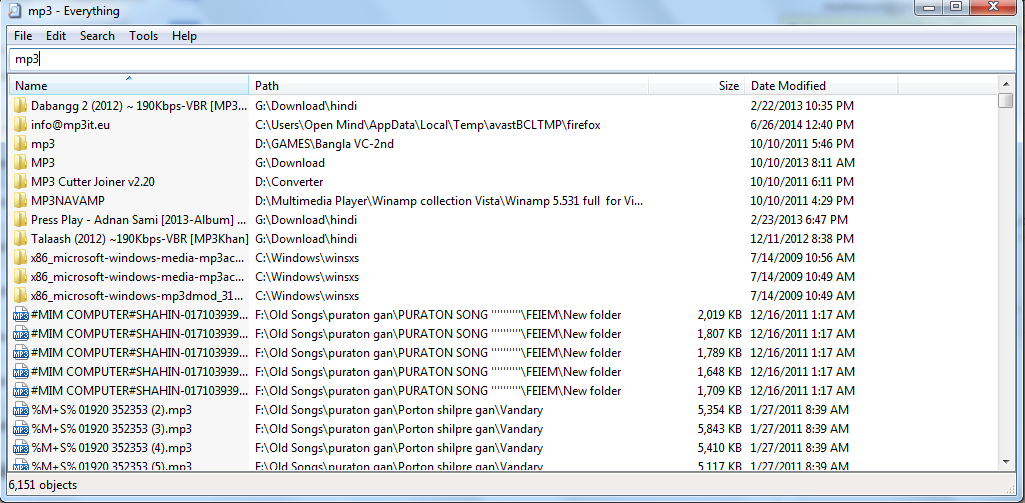Click MP3 file icon of the 1,648 KB row
This screenshot has width=1025, height=503.
(20, 372)
